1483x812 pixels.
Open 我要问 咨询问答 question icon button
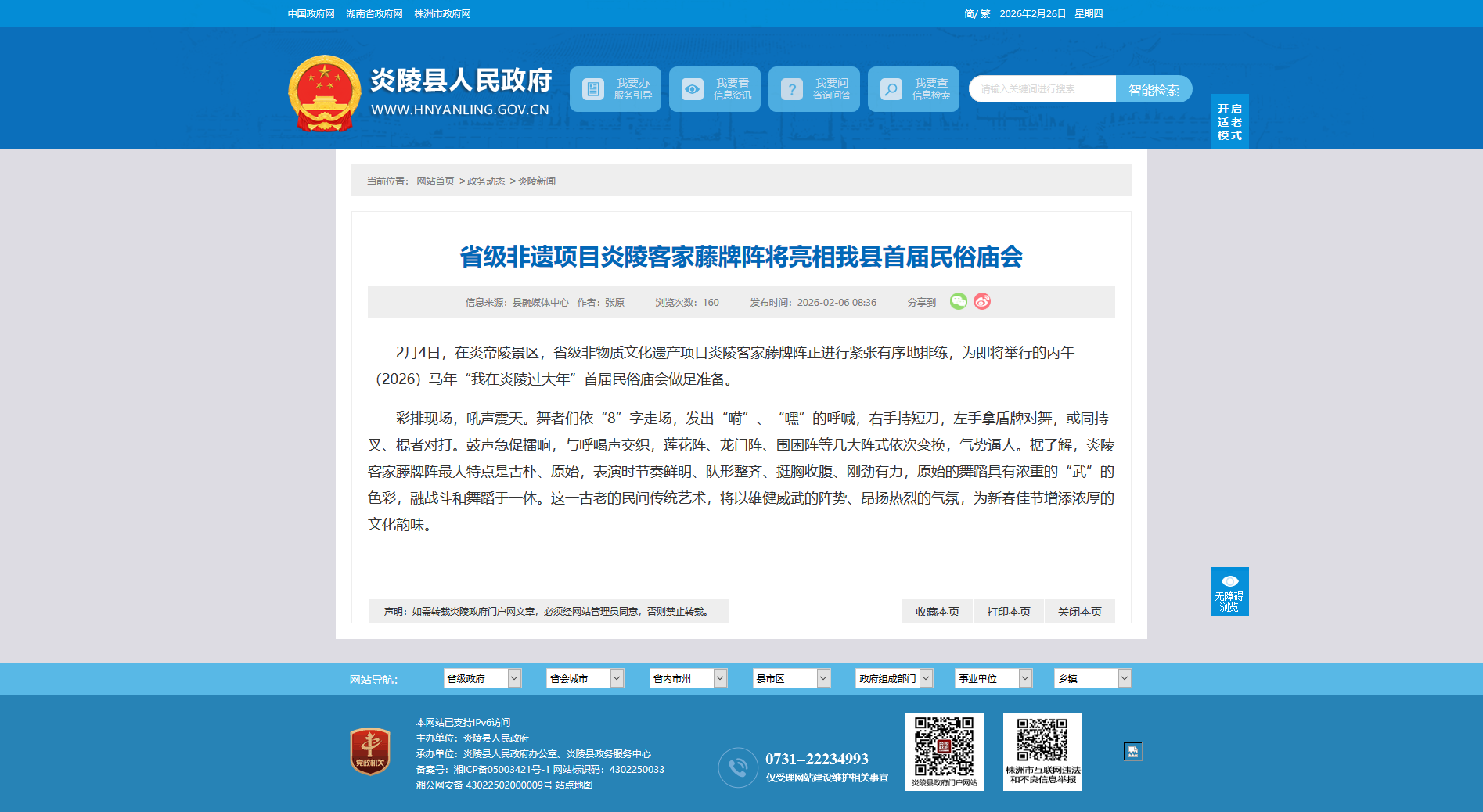pyautogui.click(x=814, y=89)
